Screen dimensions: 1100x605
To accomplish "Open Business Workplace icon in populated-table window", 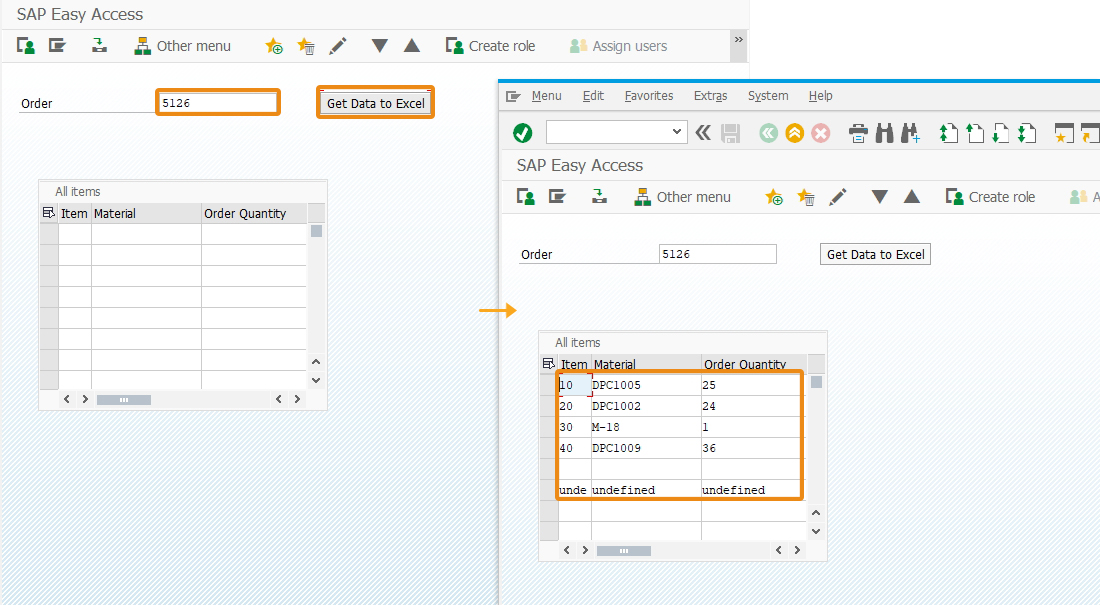I will pos(599,197).
